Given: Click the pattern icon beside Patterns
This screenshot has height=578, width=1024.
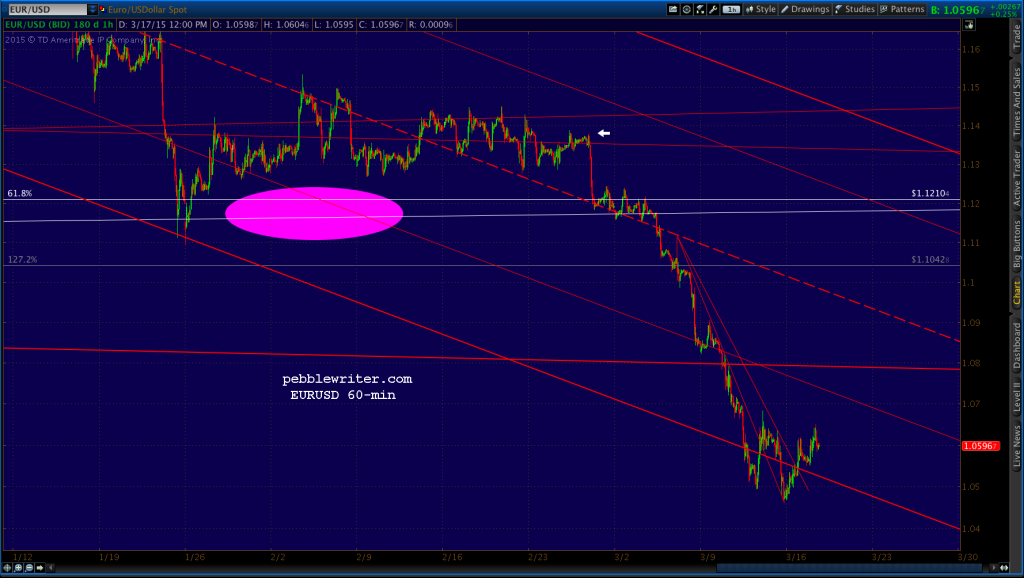Looking at the screenshot, I should 882,9.
